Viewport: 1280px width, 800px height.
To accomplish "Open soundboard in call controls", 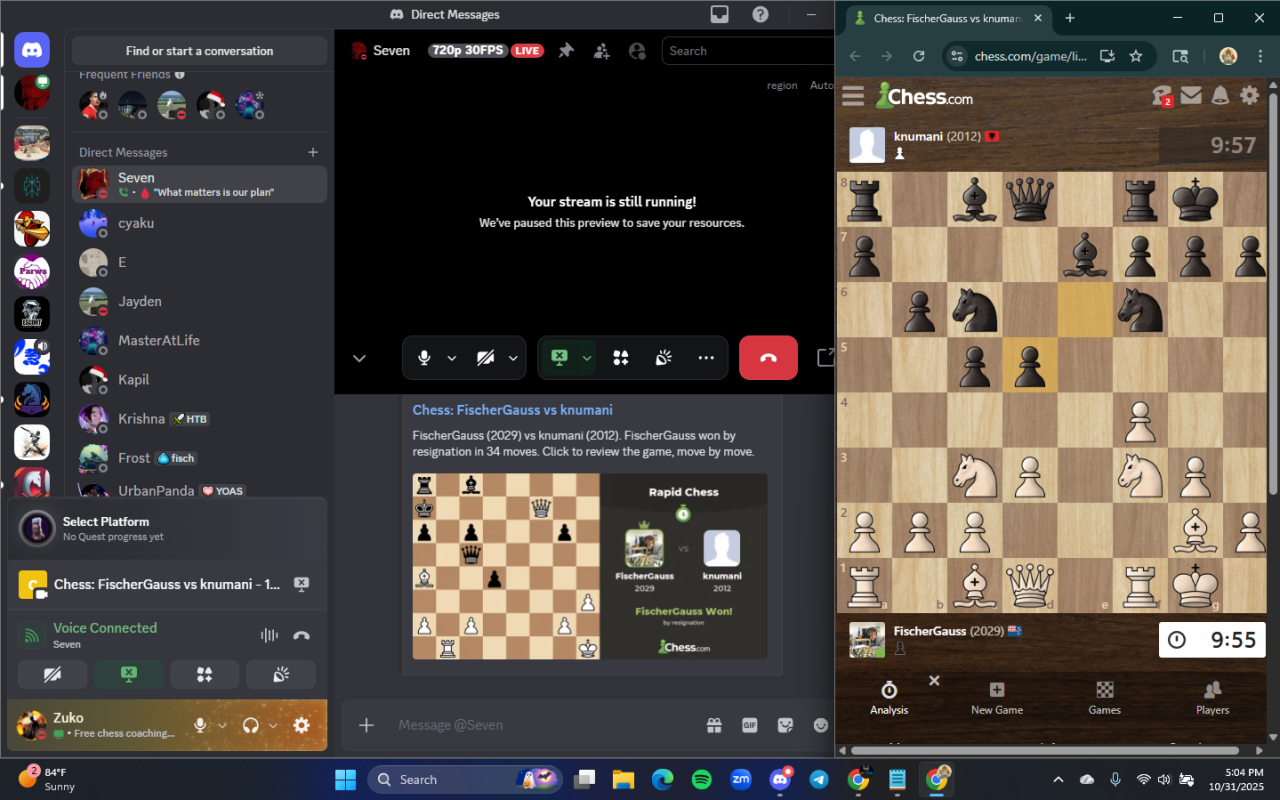I will 663,358.
